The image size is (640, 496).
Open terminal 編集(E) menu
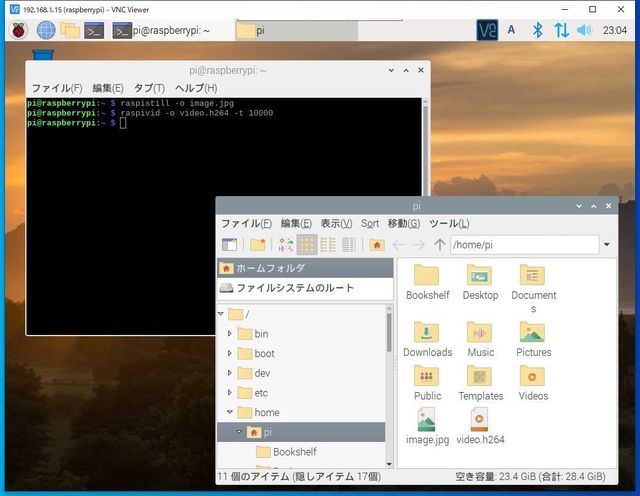[108, 88]
